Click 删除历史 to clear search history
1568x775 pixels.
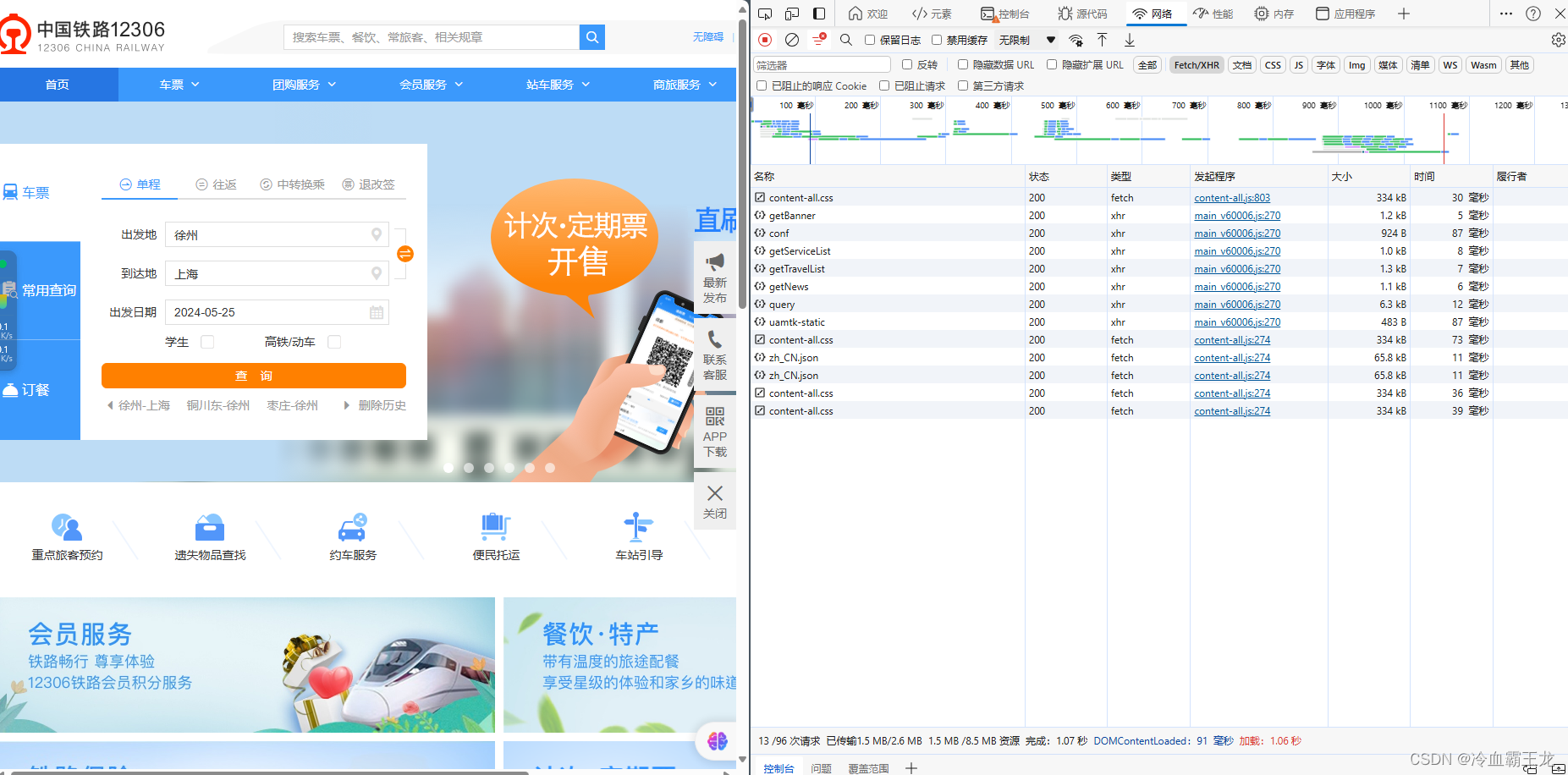382,405
